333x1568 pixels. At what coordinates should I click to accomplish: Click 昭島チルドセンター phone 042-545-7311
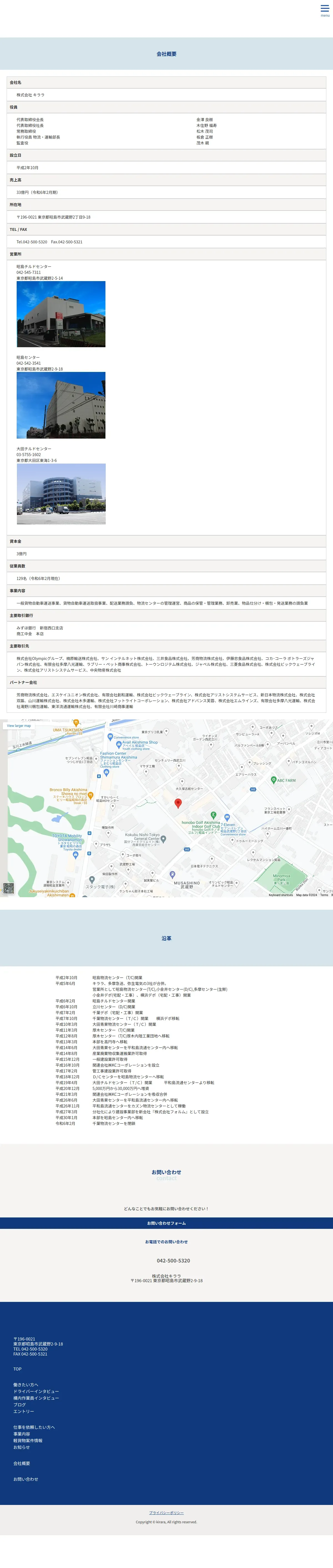[x=29, y=273]
